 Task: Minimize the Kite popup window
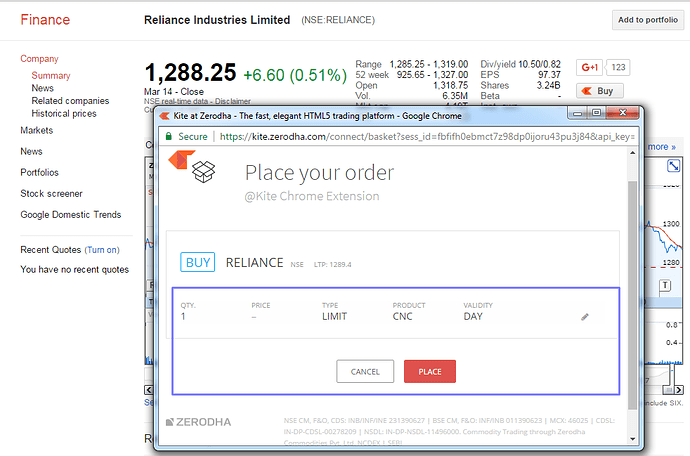578,114
